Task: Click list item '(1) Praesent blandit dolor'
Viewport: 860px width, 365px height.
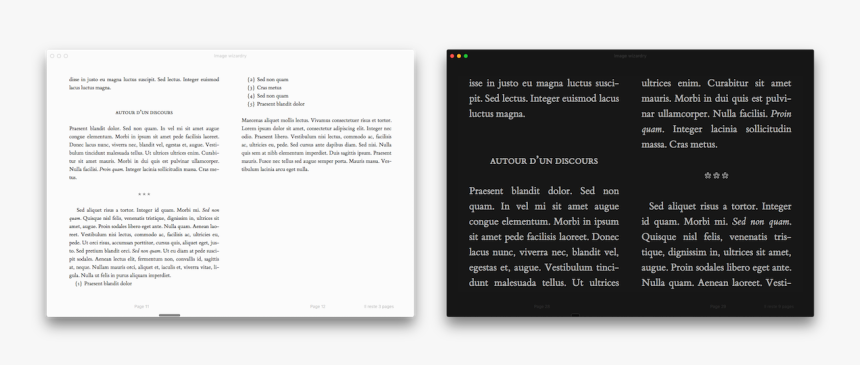Action: coord(104,284)
